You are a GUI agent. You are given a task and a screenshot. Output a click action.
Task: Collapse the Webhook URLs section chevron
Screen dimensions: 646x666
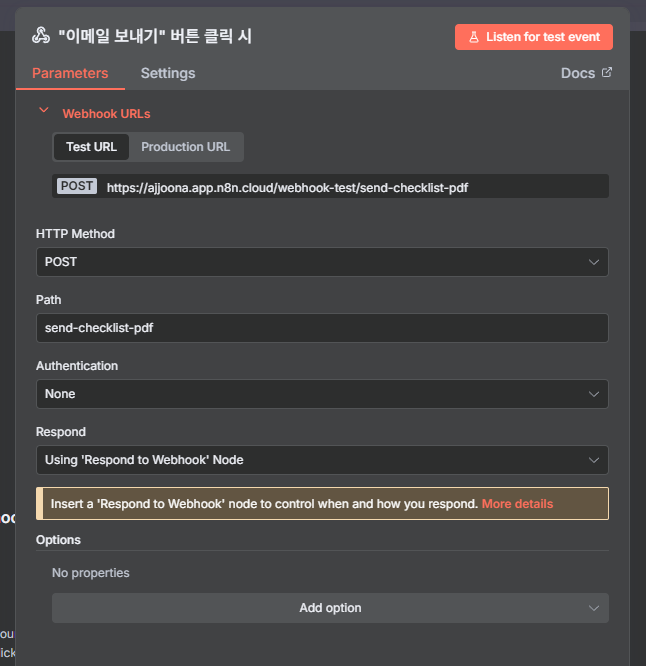point(43,112)
